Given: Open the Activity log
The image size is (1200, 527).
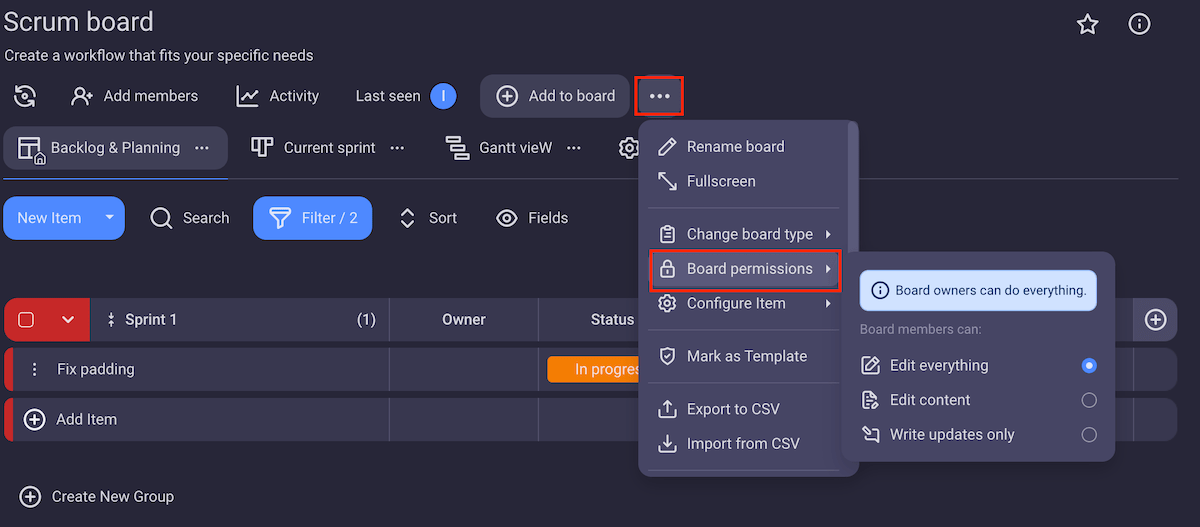Looking at the screenshot, I should (x=278, y=96).
